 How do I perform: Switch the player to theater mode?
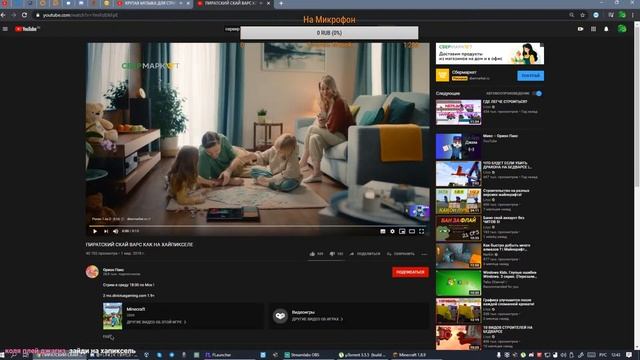coord(412,231)
